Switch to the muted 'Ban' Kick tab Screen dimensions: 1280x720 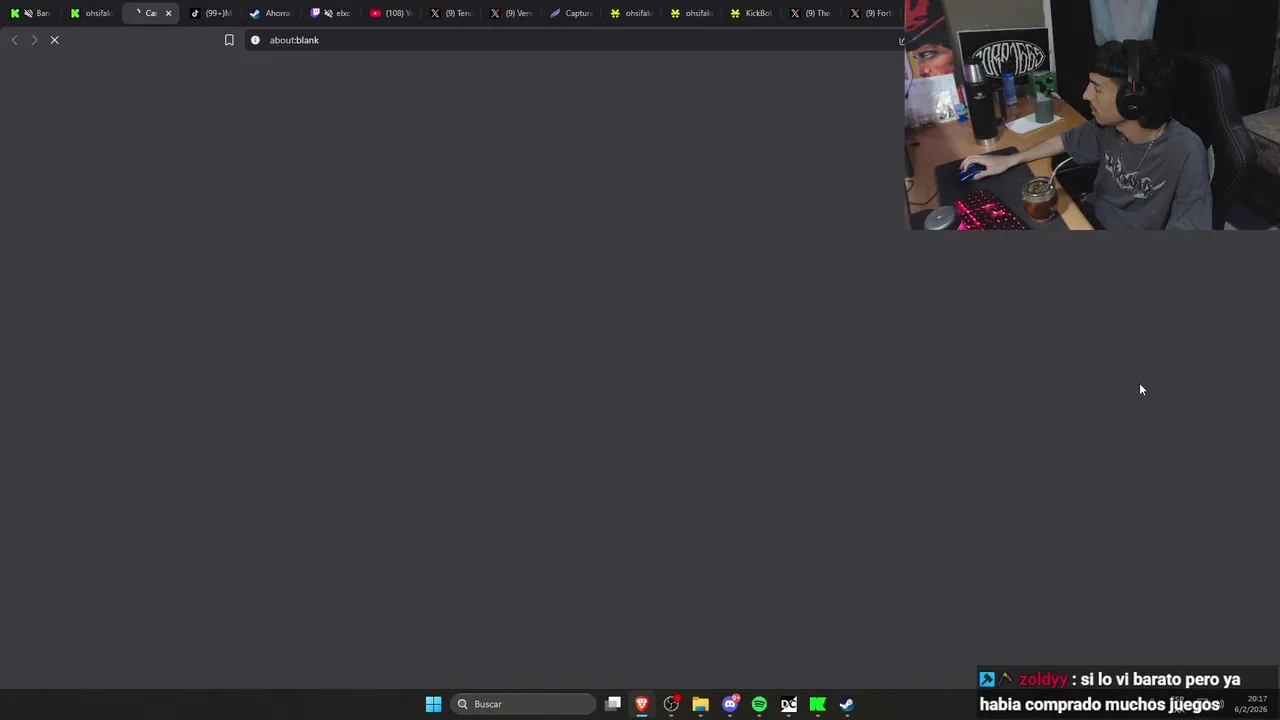pyautogui.click(x=30, y=13)
